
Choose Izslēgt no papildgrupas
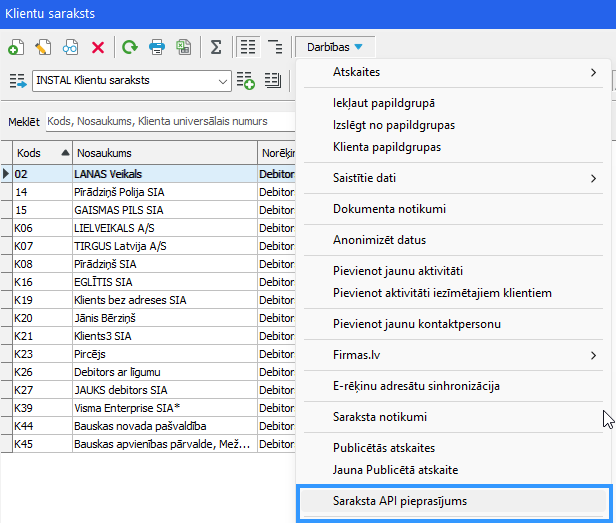[453, 125]
